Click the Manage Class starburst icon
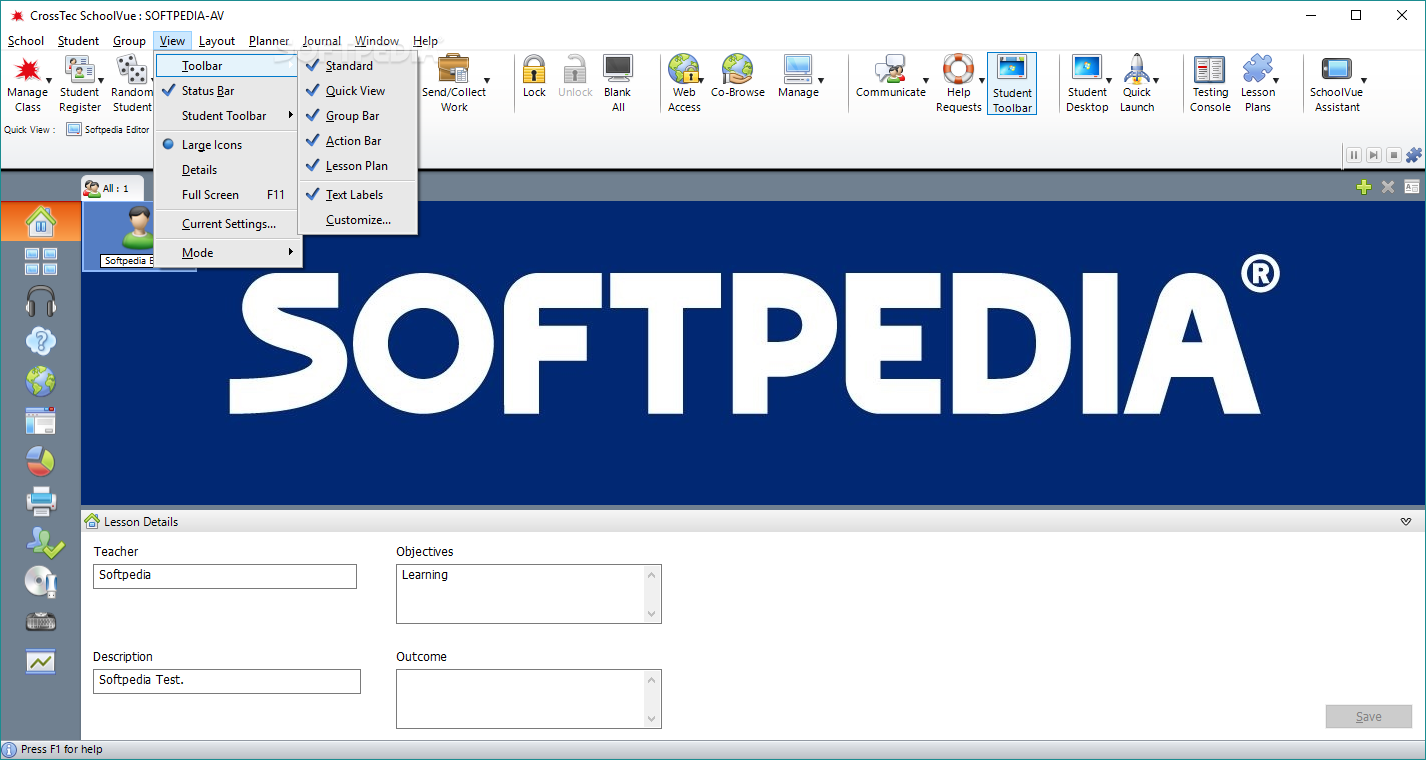 coord(27,69)
